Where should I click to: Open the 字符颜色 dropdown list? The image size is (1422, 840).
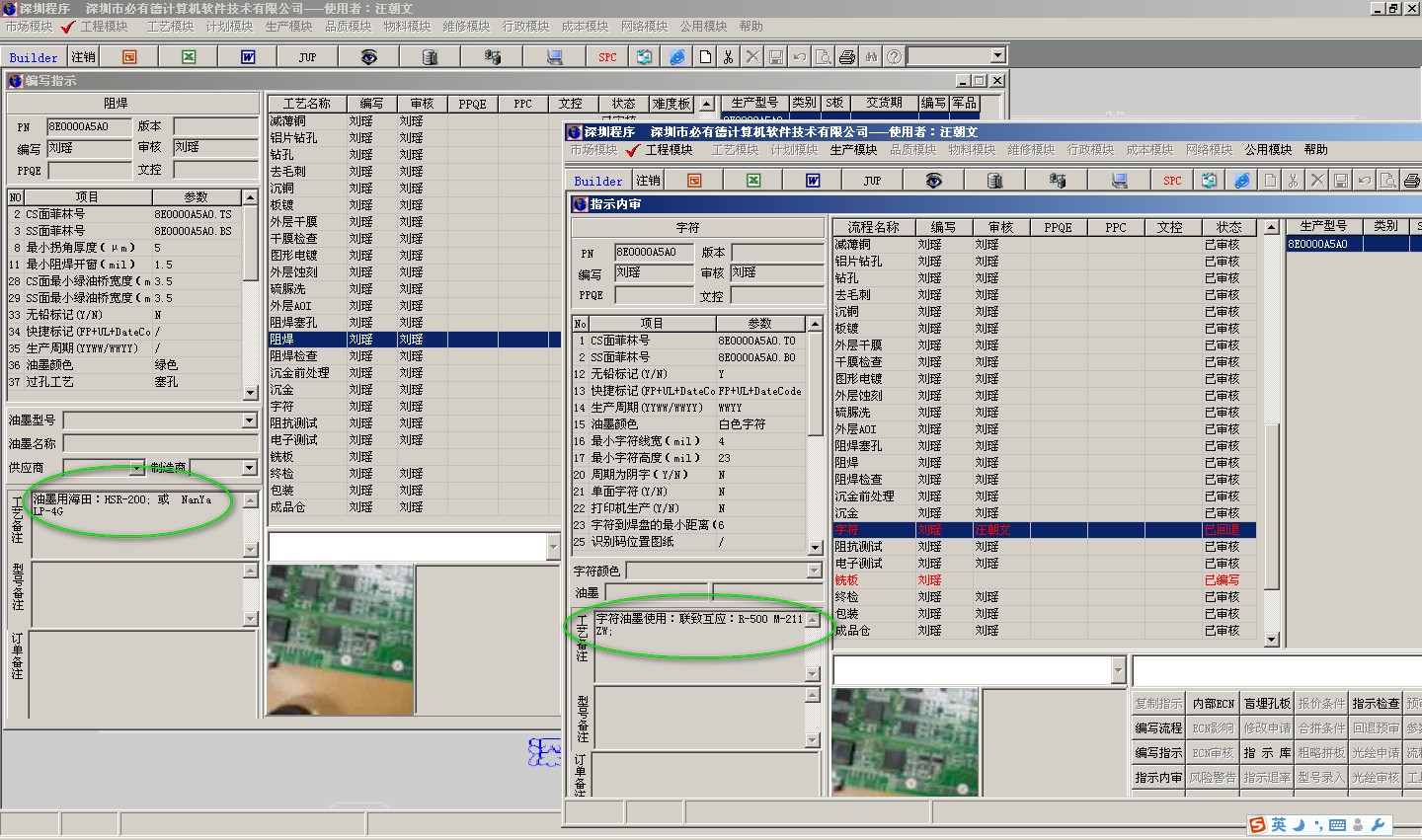tap(814, 571)
